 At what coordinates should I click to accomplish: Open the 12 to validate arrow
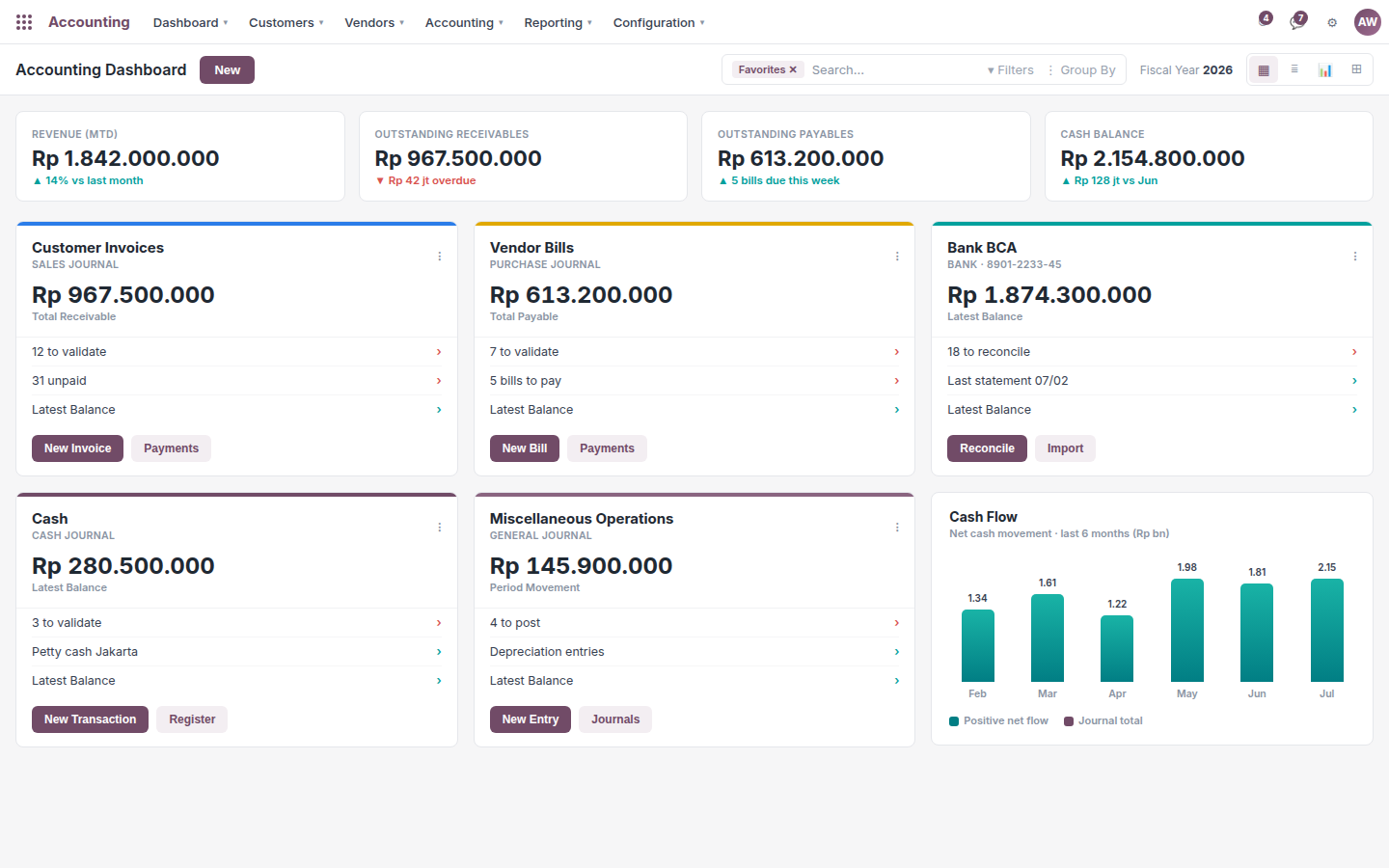coord(439,352)
